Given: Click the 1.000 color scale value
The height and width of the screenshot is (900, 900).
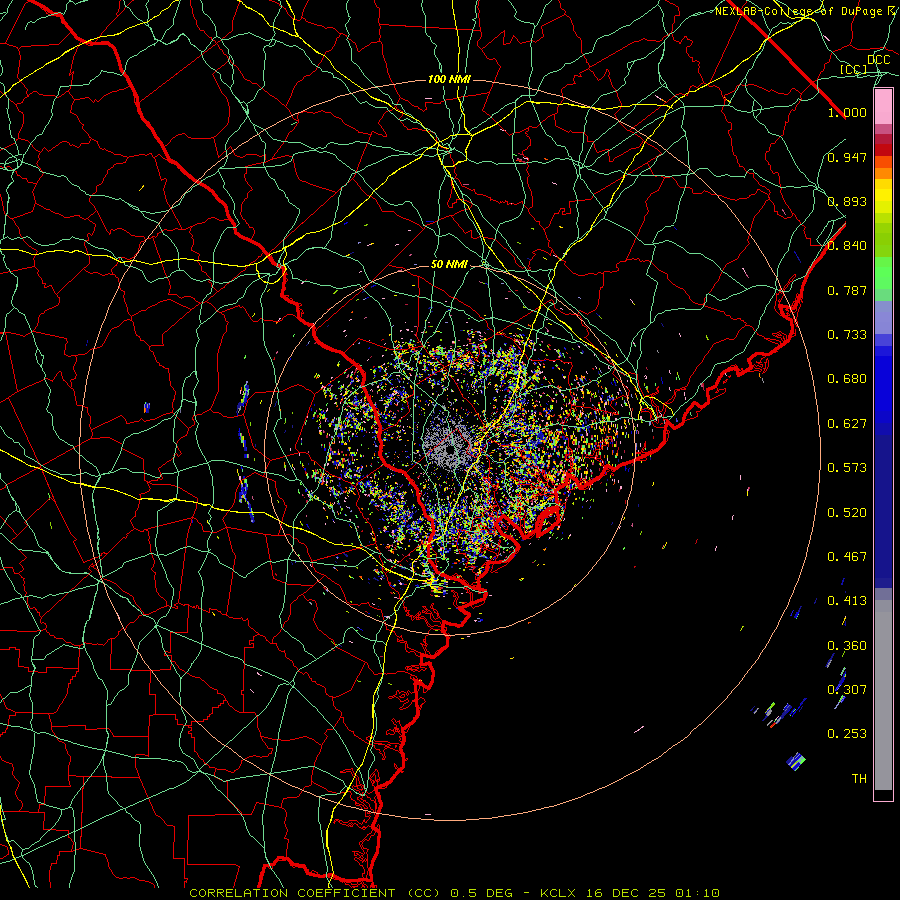Looking at the screenshot, I should tap(847, 112).
